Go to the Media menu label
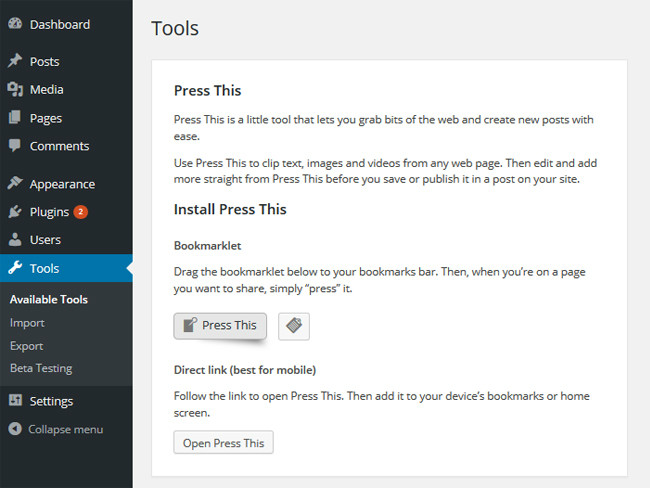This screenshot has height=488, width=650. pyautogui.click(x=46, y=89)
